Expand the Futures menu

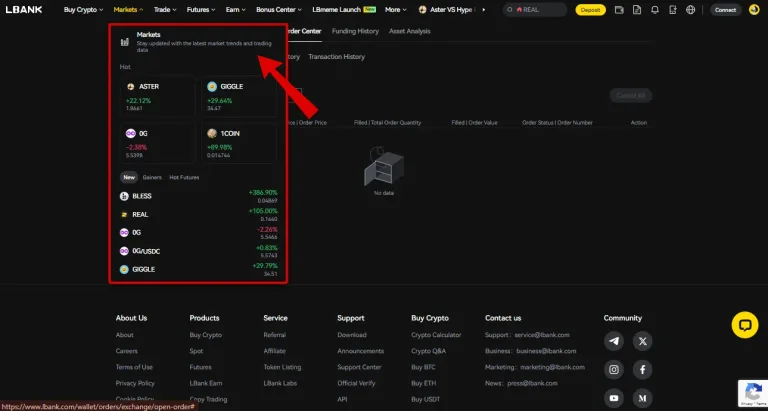pyautogui.click(x=201, y=10)
